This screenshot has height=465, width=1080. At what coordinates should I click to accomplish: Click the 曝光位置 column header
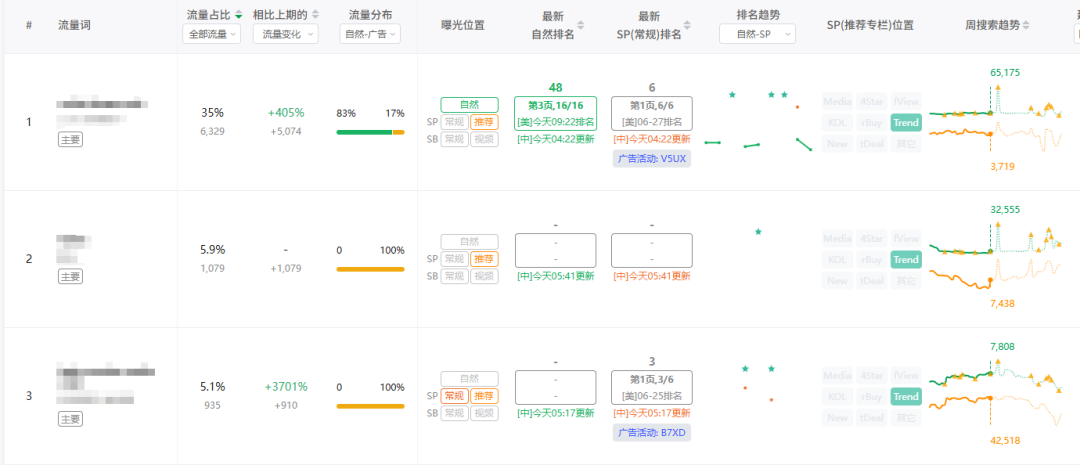(463, 25)
